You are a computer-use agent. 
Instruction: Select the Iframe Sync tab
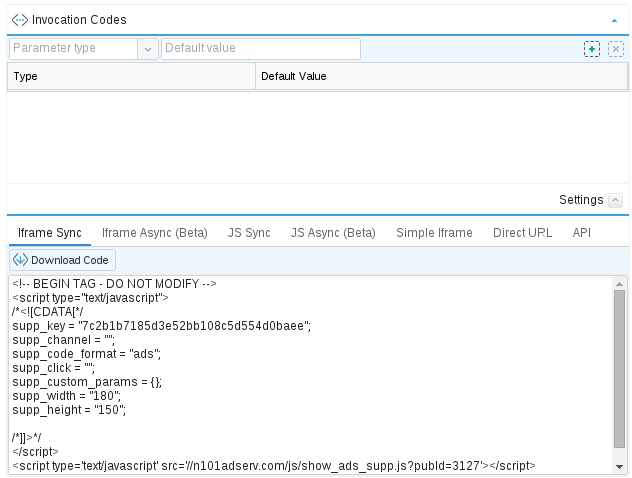pyautogui.click(x=50, y=233)
